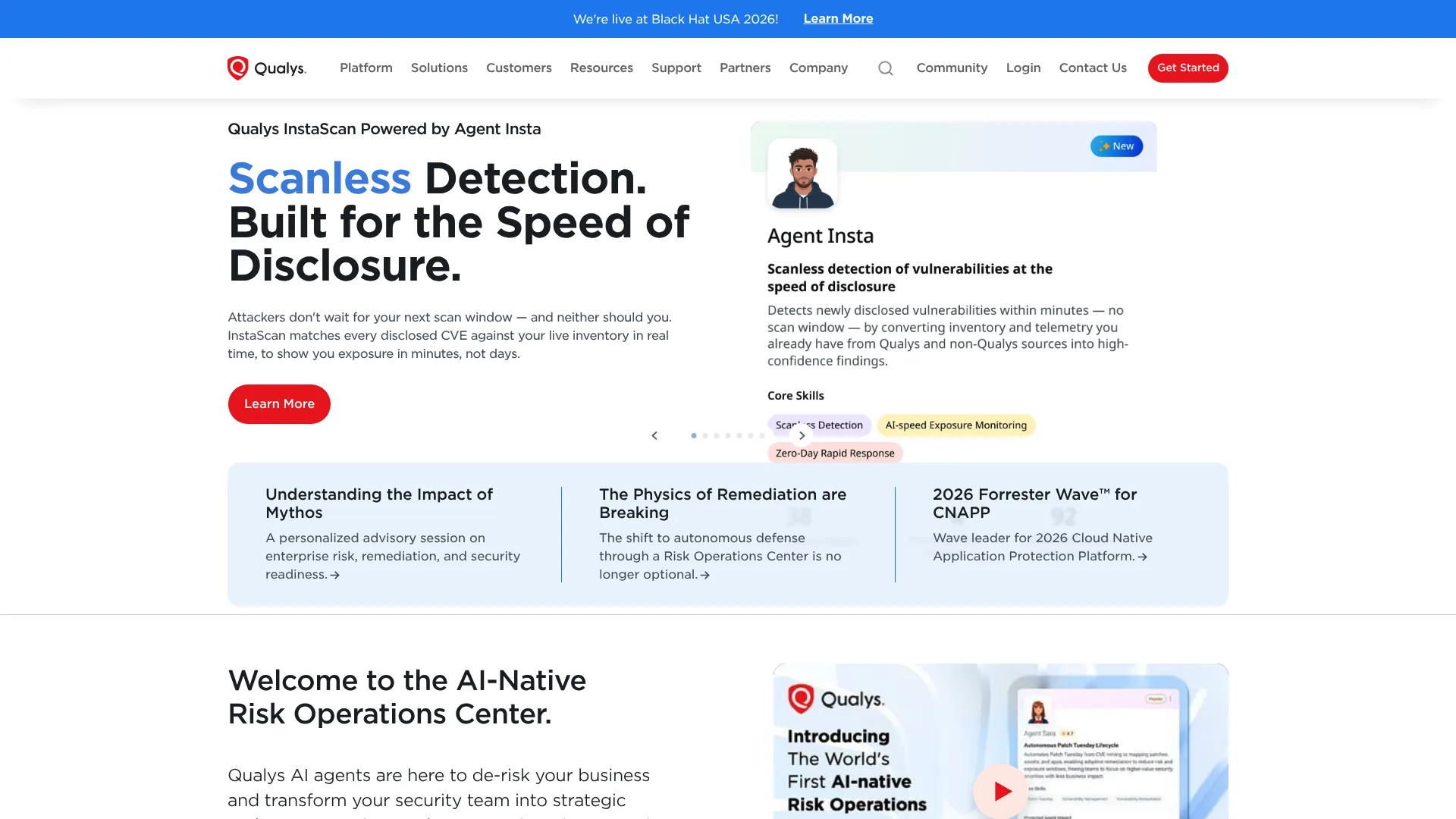Select the third carousel indicator dot
1456x819 pixels.
[x=717, y=435]
